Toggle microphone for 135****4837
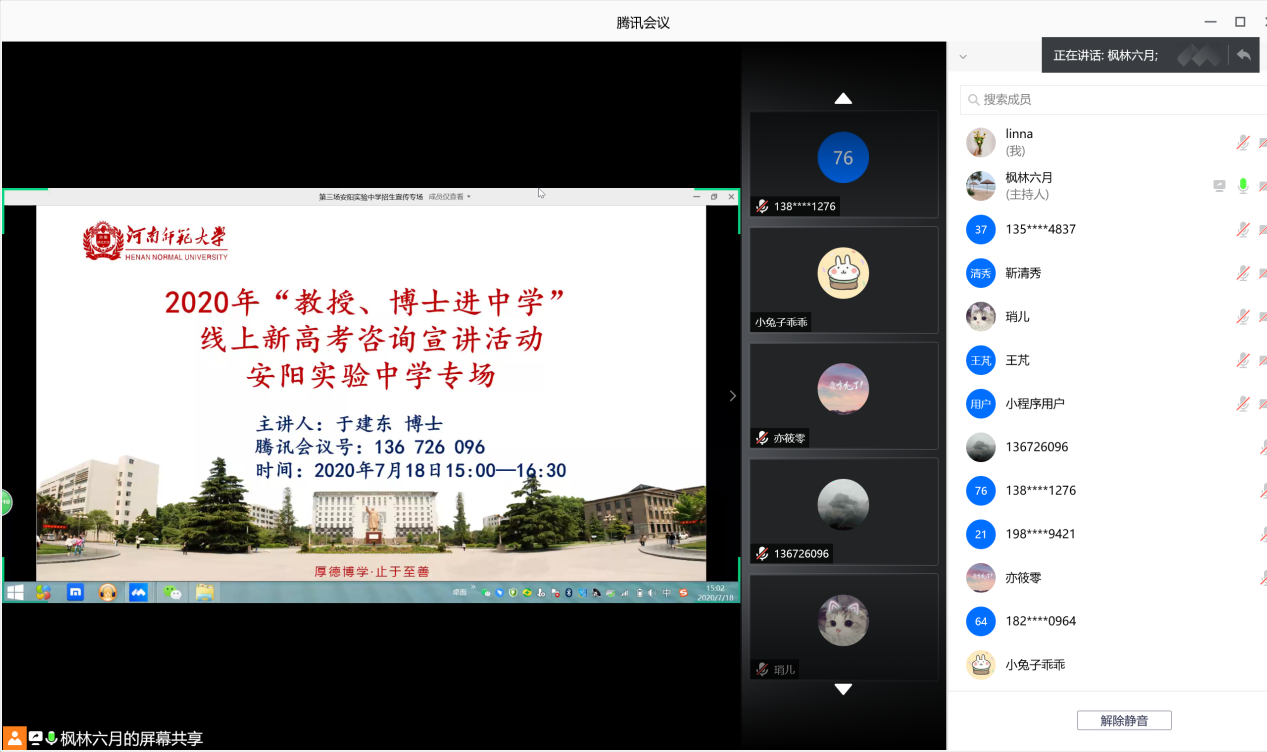This screenshot has height=752, width=1267. coord(1242,229)
